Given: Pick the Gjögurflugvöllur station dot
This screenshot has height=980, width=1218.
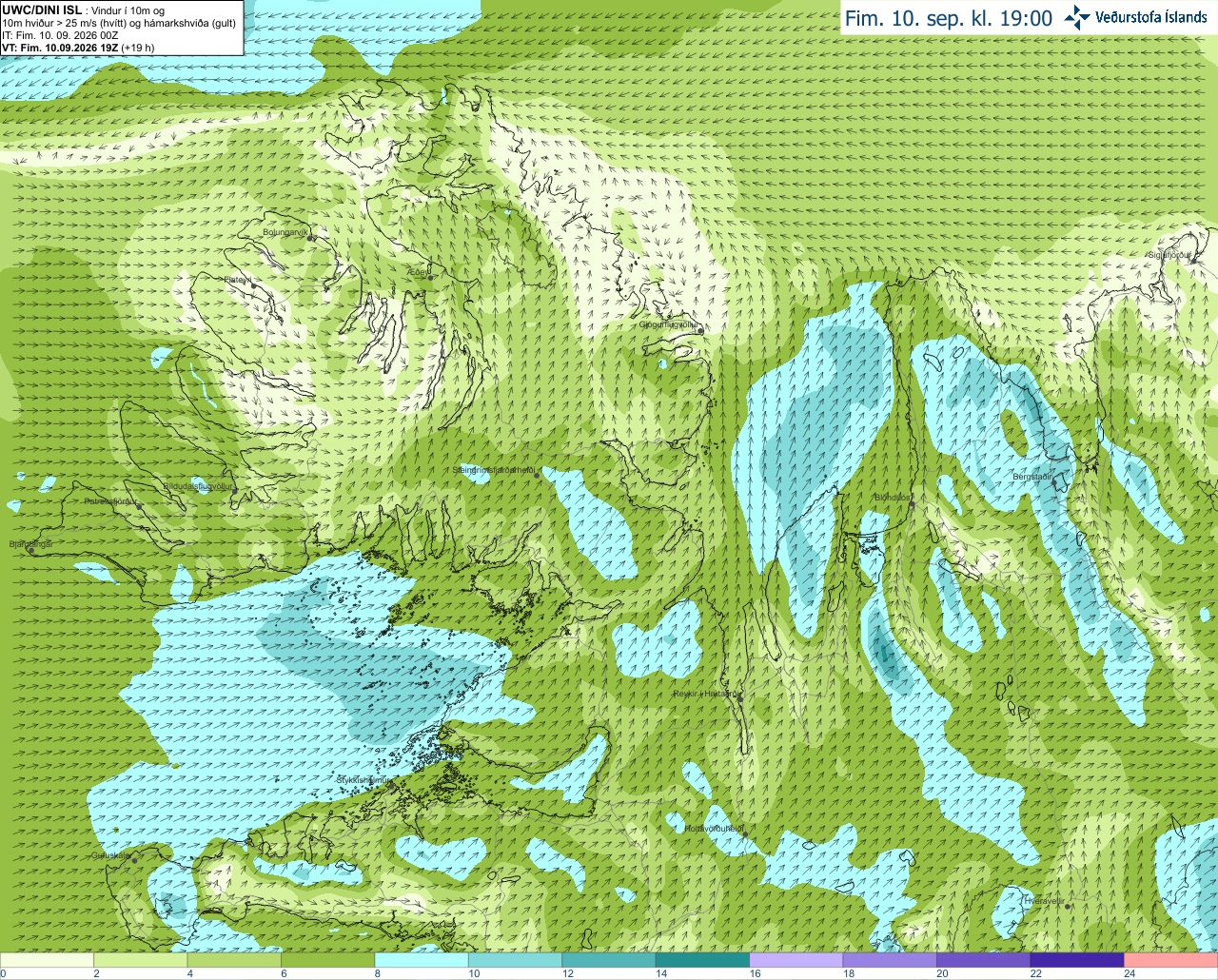Looking at the screenshot, I should click(x=700, y=330).
